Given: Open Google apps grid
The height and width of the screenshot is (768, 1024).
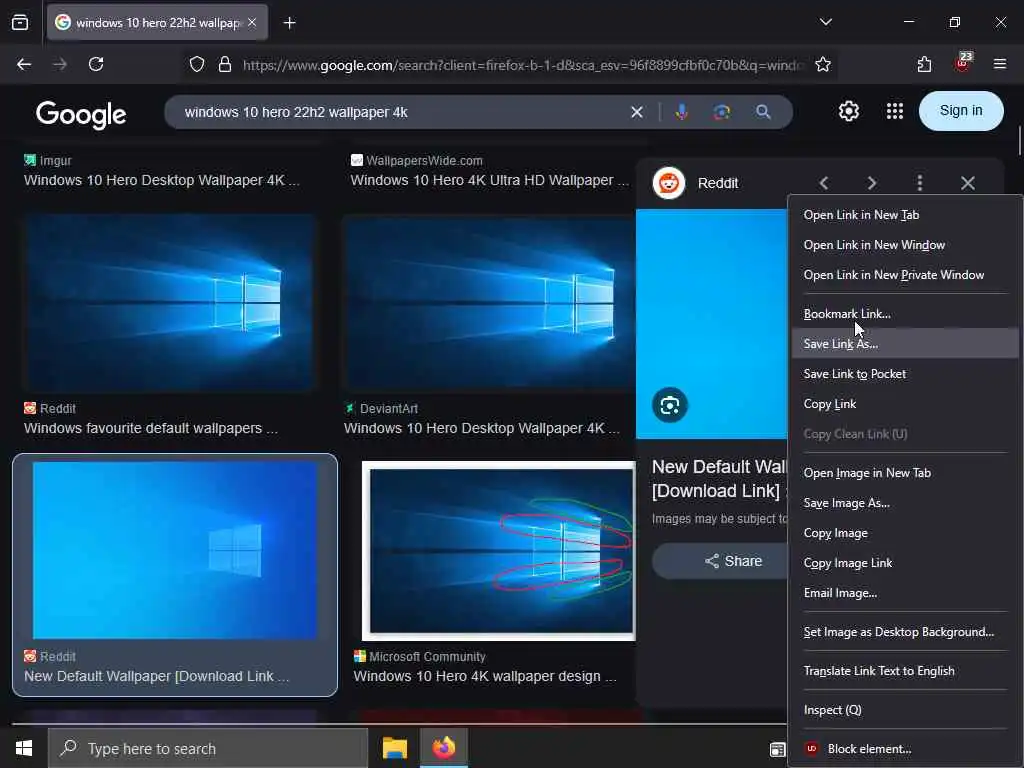Looking at the screenshot, I should tap(895, 111).
